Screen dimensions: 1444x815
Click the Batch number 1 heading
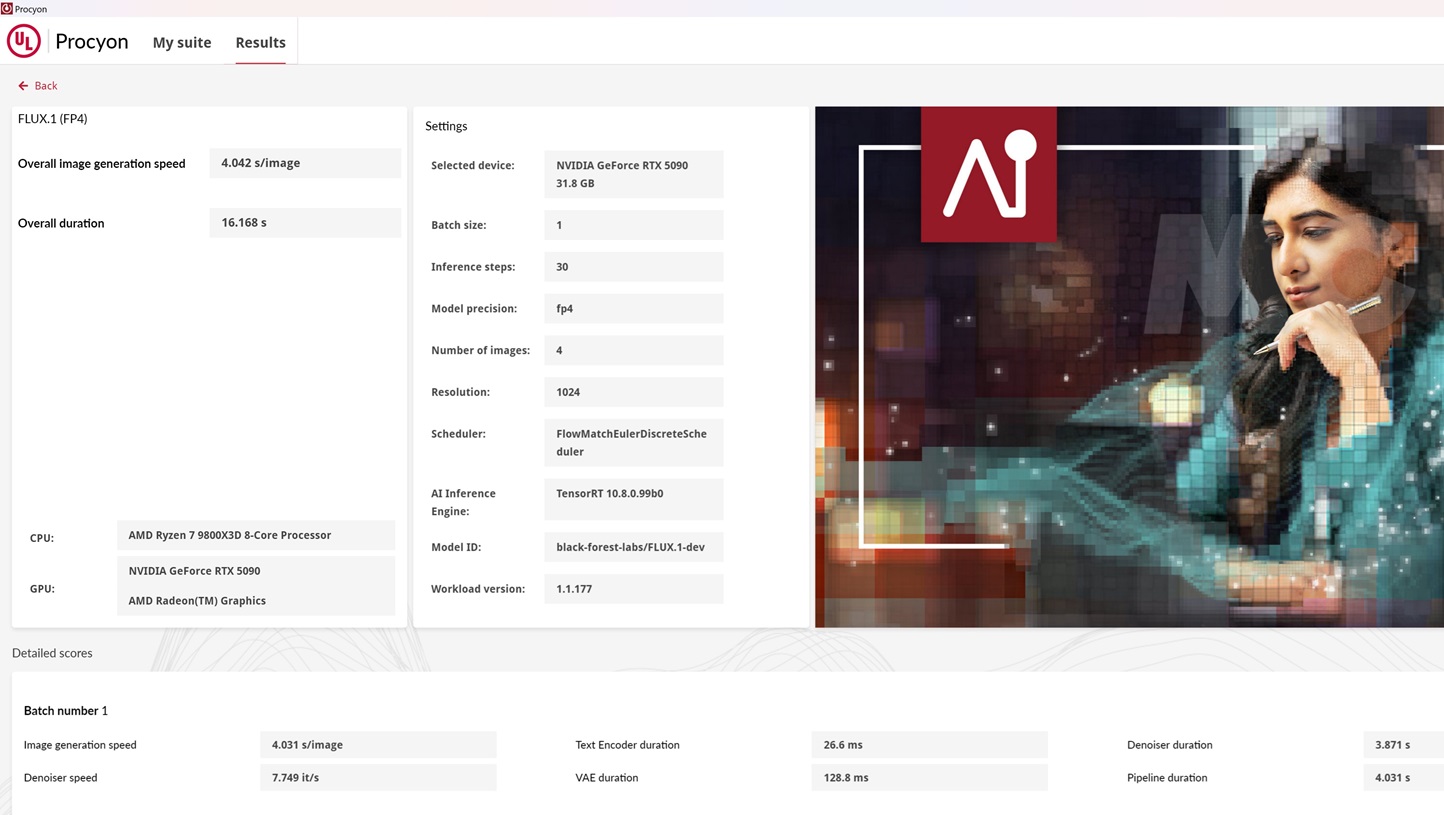66,711
